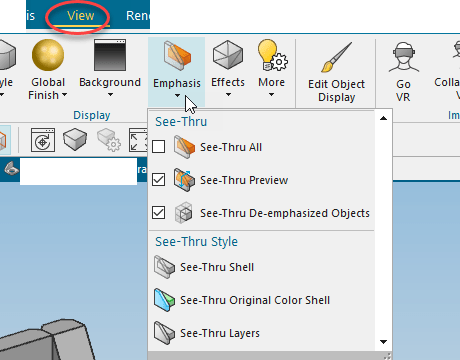The width and height of the screenshot is (460, 360).
Task: Click the Global Finish gold sphere icon
Action: (48, 55)
